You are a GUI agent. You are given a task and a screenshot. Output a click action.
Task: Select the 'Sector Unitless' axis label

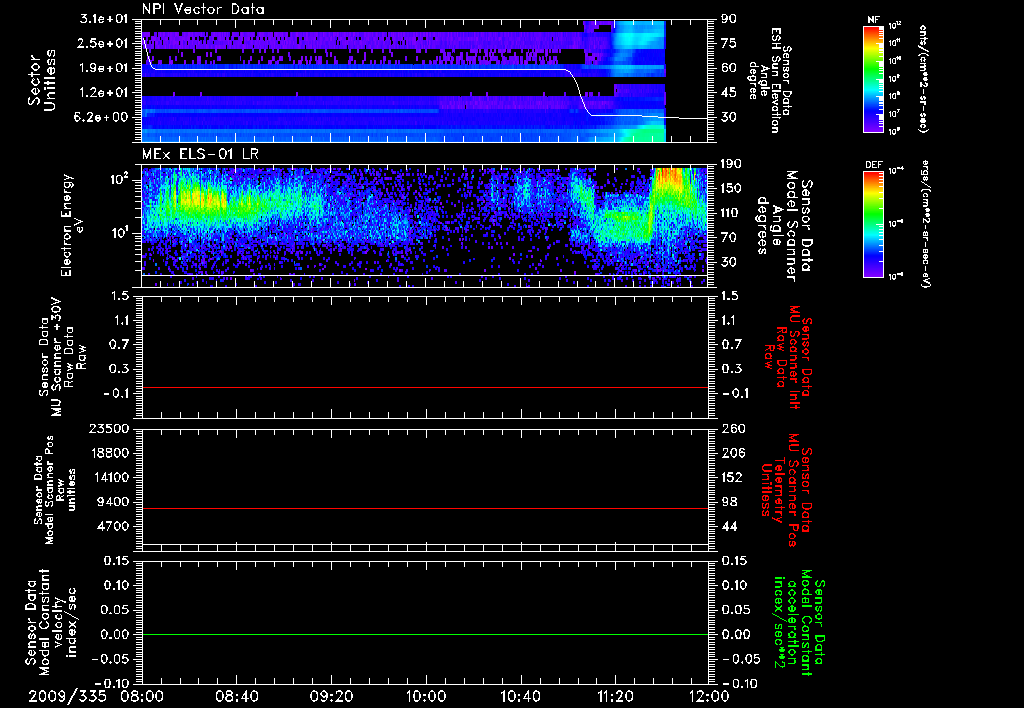click(x=42, y=80)
